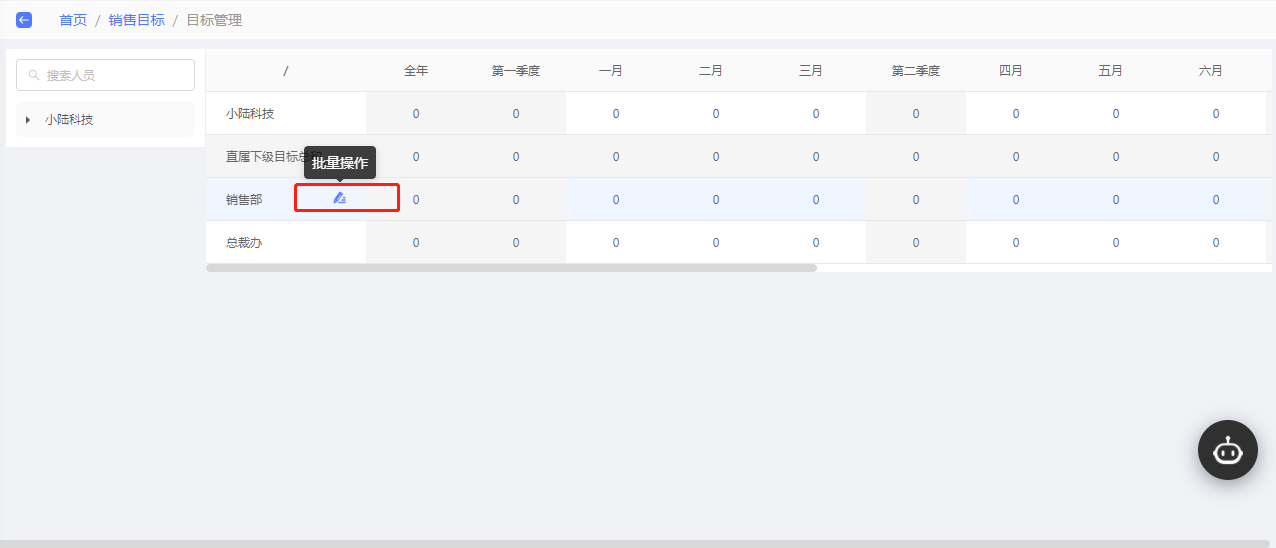Click the 直属下级目标 row's 四月 value
This screenshot has width=1276, height=548.
pyautogui.click(x=1016, y=157)
